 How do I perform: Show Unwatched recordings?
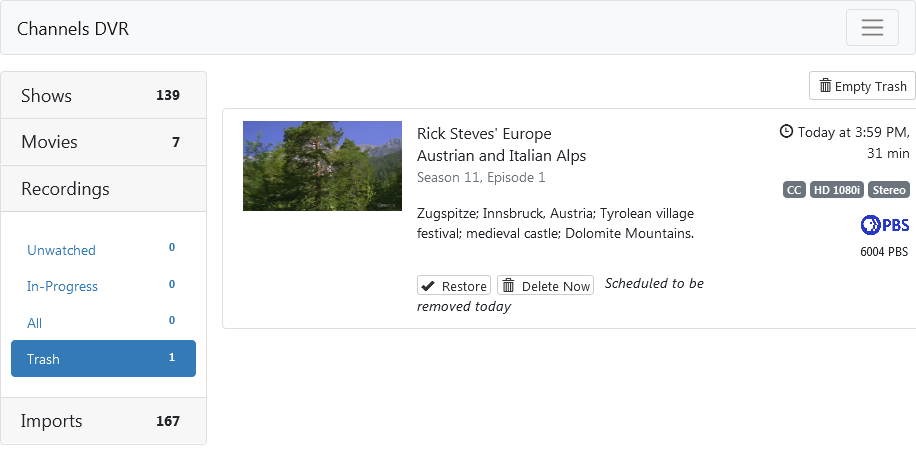[x=61, y=250]
